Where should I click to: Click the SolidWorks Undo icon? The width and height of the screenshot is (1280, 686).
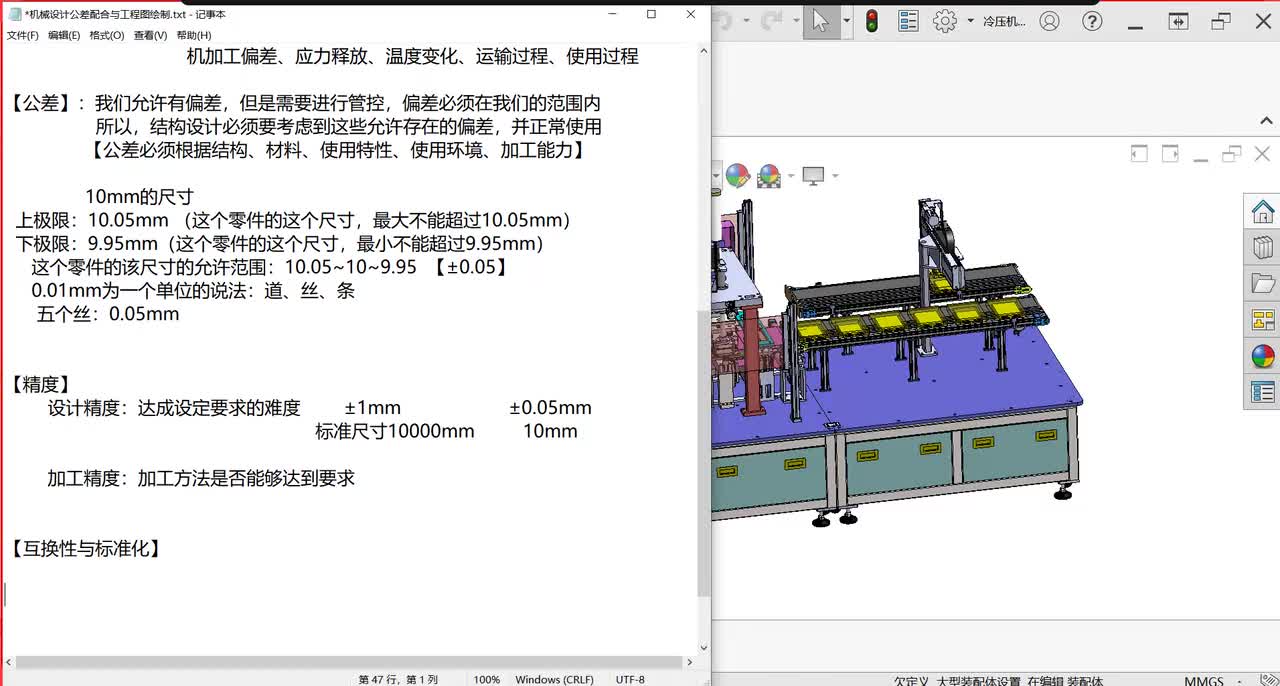[x=724, y=21]
